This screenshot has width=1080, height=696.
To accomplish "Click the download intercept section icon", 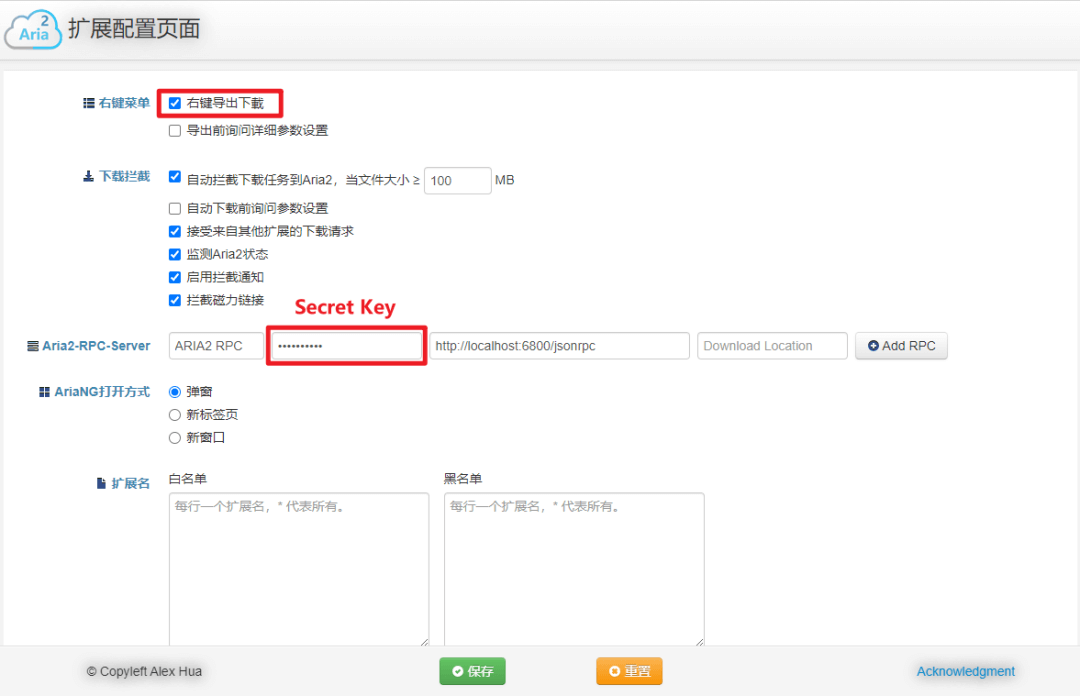I will pos(88,176).
